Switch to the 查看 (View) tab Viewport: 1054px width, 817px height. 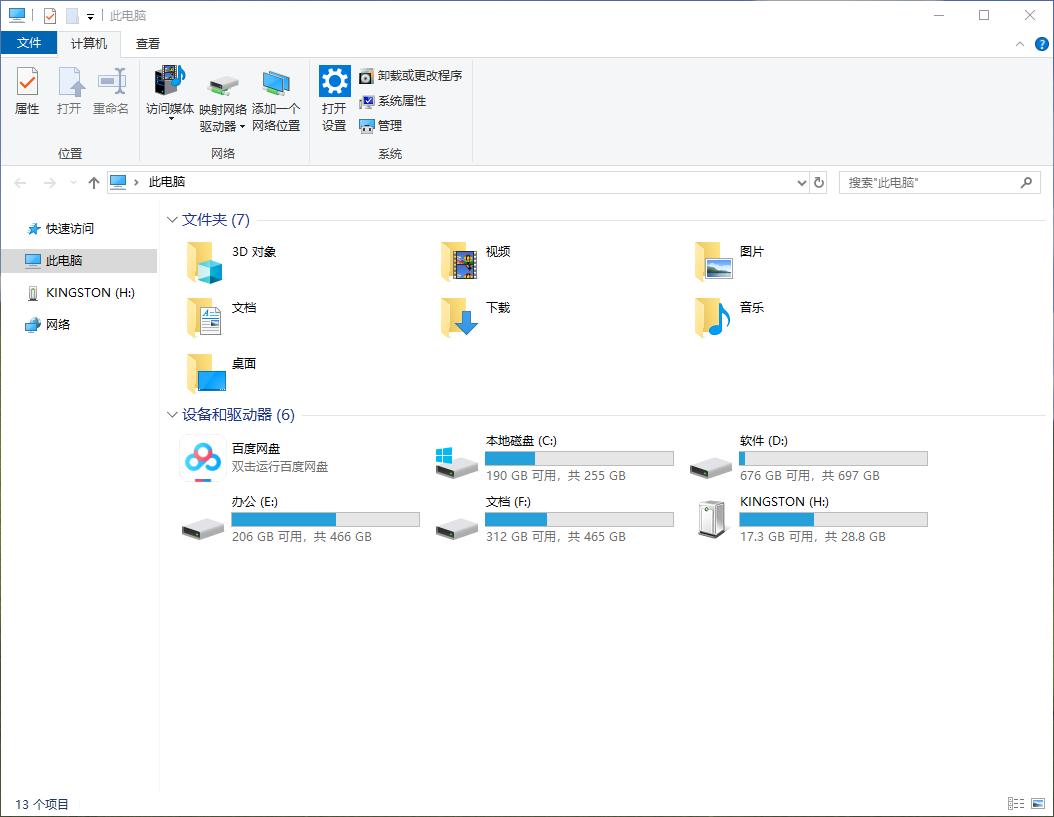pos(147,43)
